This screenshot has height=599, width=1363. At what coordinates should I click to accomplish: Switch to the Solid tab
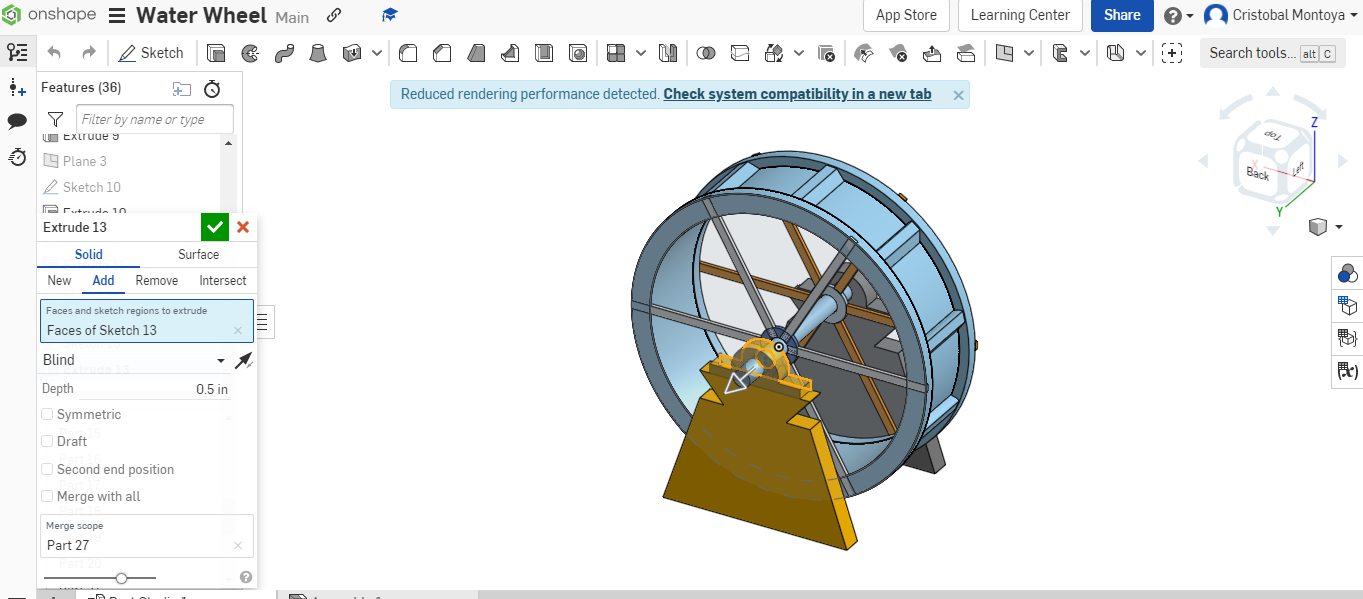coord(89,254)
